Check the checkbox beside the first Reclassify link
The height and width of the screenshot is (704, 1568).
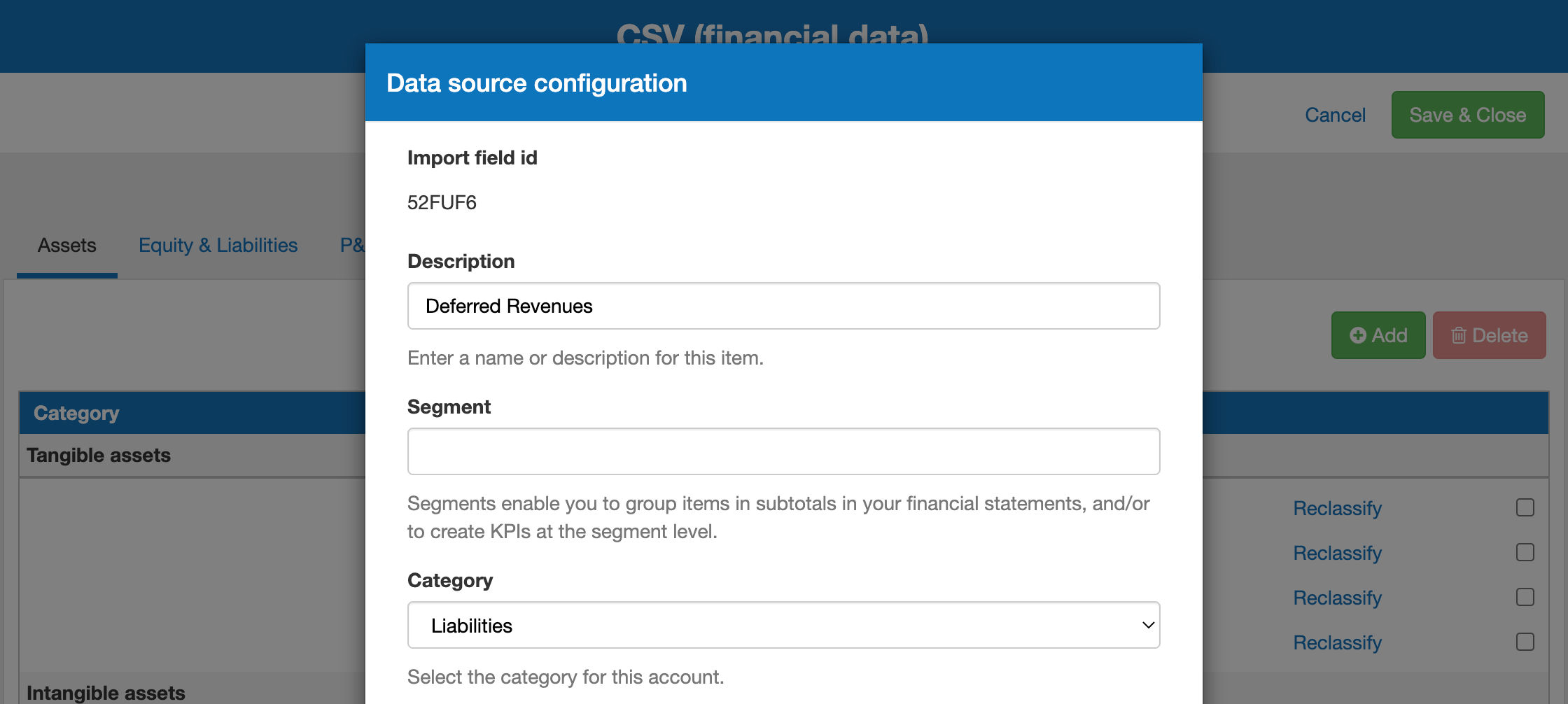pyautogui.click(x=1525, y=508)
